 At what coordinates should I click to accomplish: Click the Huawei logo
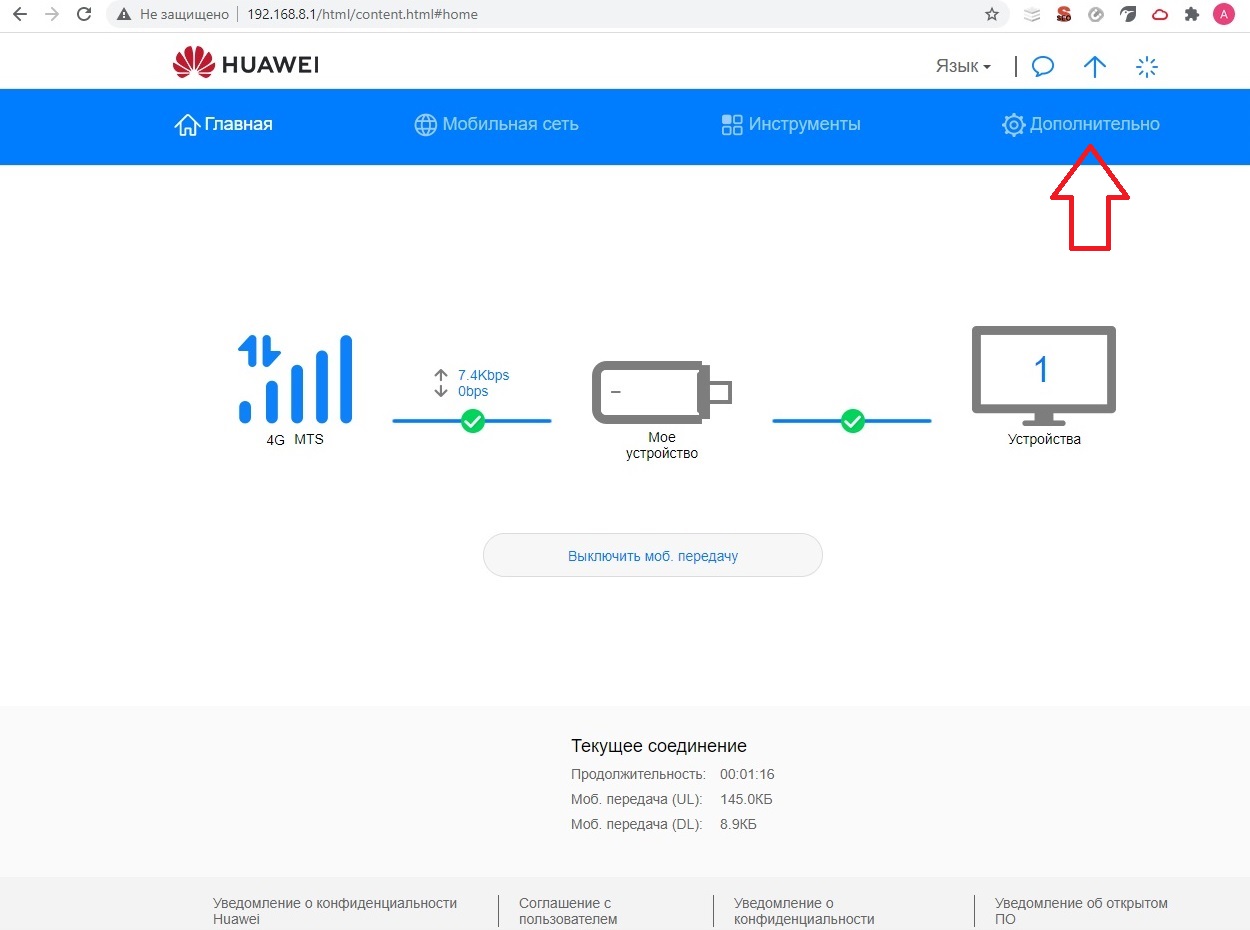tap(246, 65)
